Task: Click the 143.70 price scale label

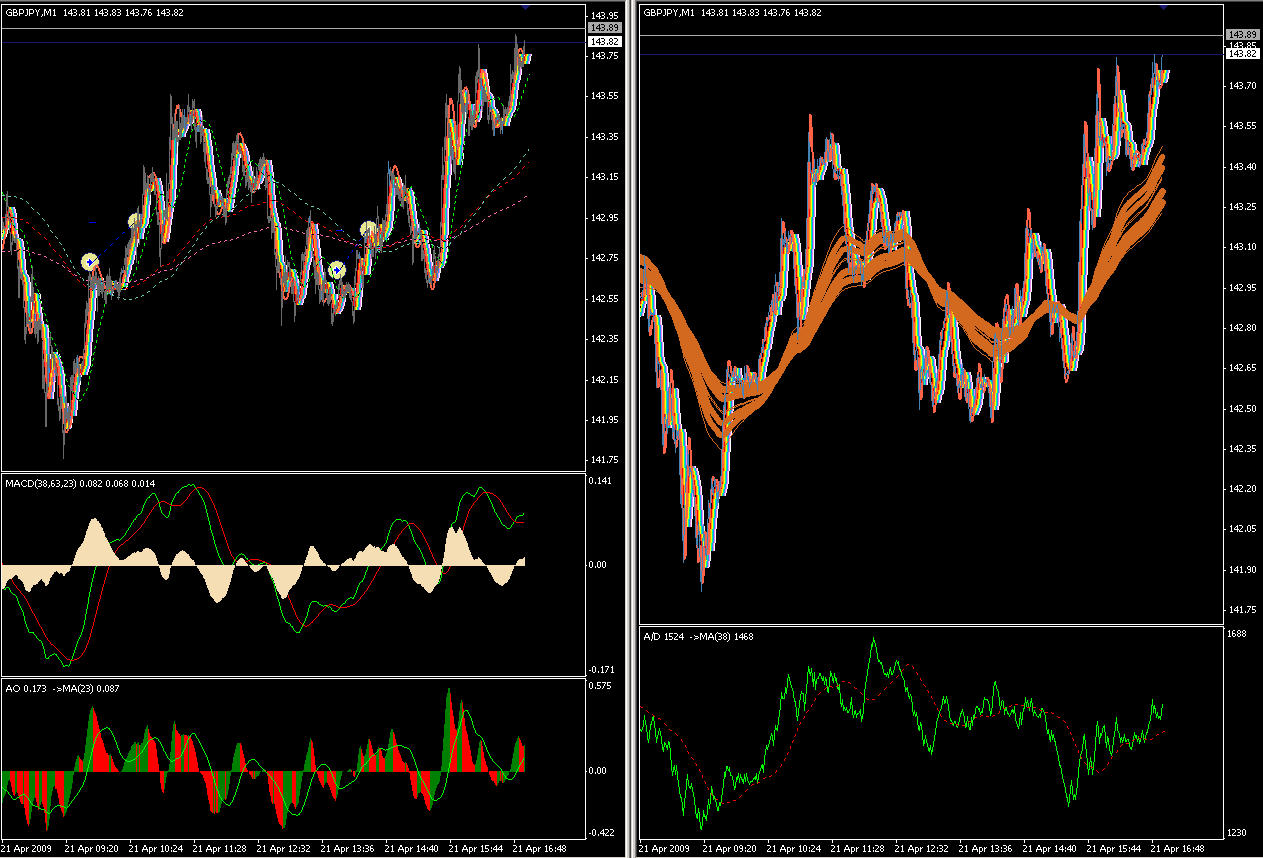Action: (x=1242, y=86)
